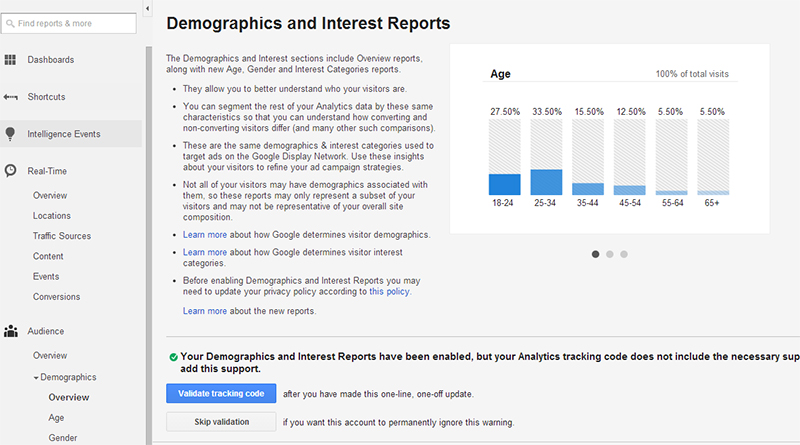Open the 'this policy' link
Screen dimensions: 800x445
pyautogui.click(x=389, y=292)
